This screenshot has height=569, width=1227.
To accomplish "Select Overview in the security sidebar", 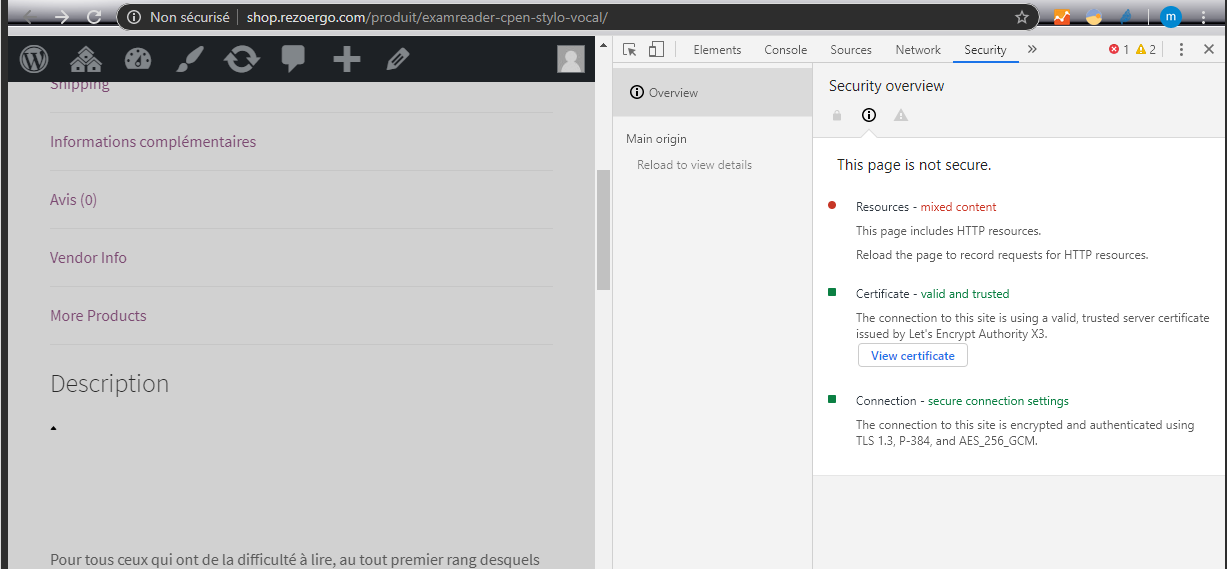I will (x=712, y=93).
